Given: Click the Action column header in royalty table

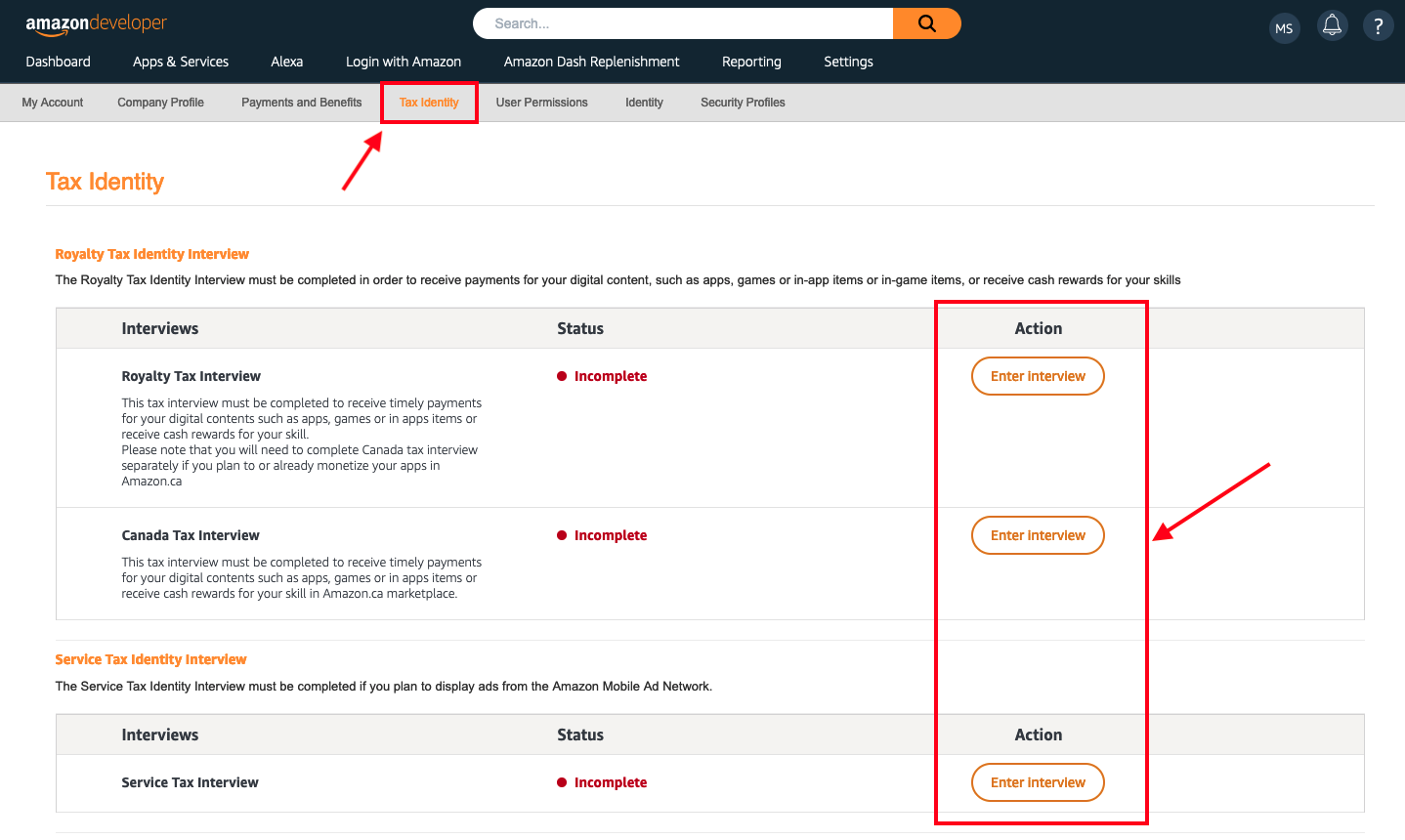Looking at the screenshot, I should 1039,329.
